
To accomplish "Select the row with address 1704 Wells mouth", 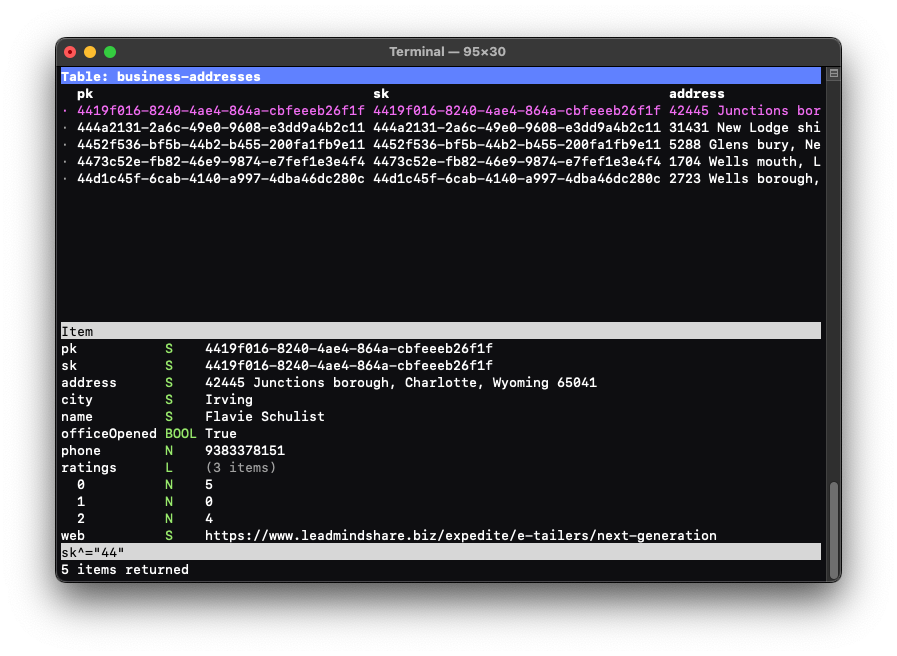I will tap(744, 162).
